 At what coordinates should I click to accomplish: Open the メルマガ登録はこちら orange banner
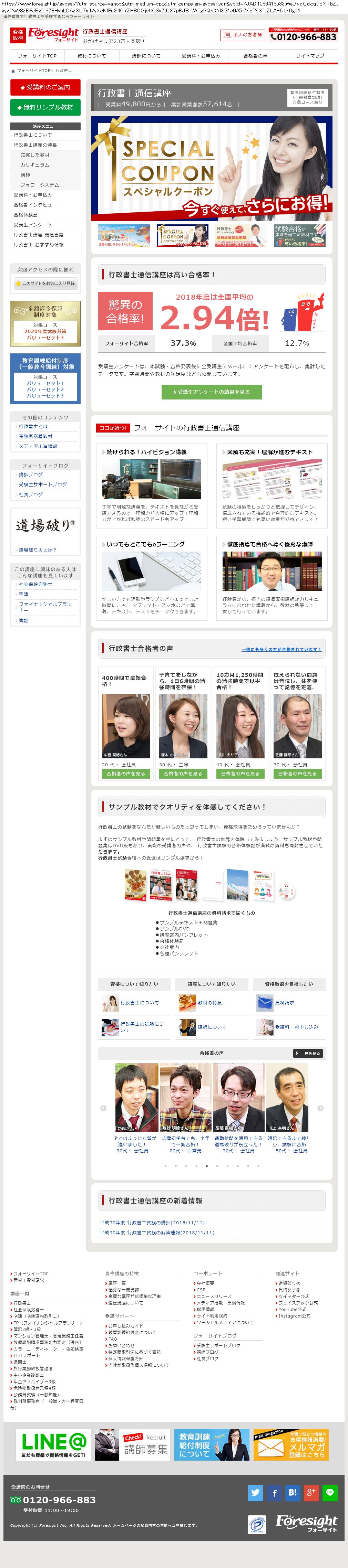(x=291, y=1444)
